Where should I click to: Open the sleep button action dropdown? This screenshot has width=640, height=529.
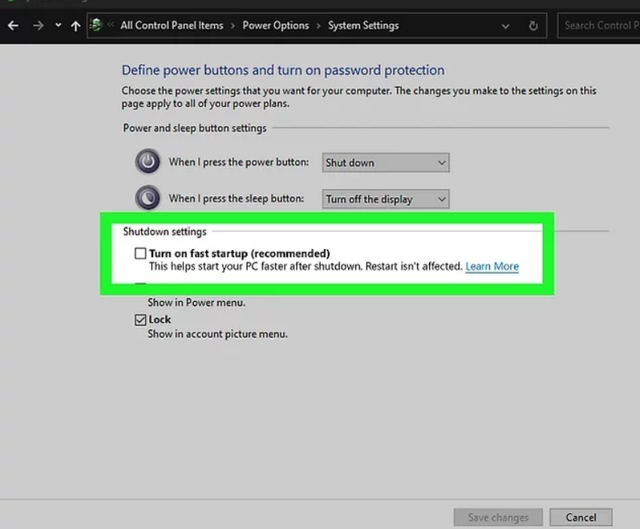pos(385,199)
